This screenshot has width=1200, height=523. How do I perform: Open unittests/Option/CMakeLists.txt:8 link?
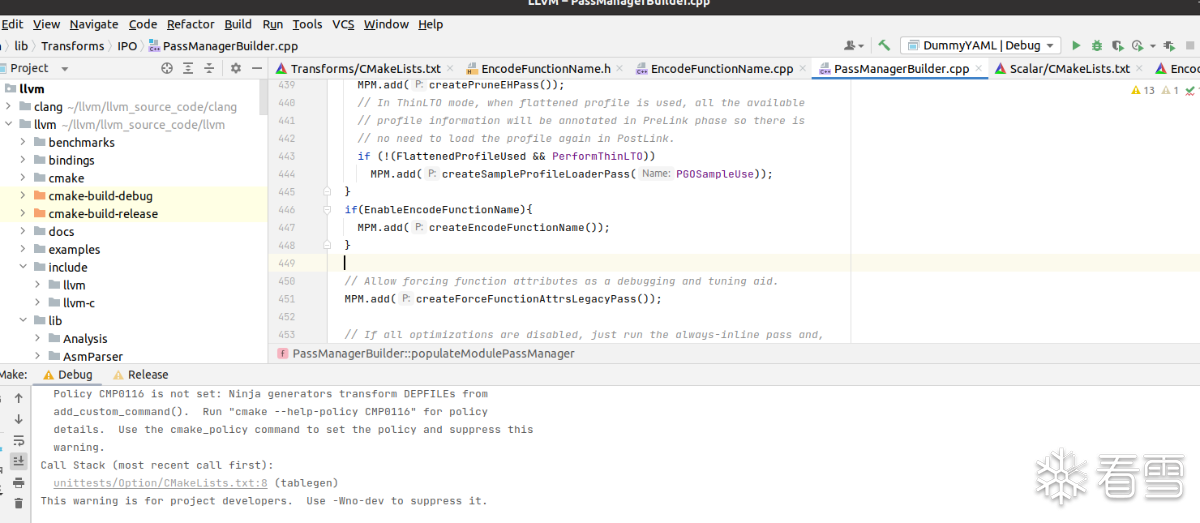[x=160, y=483]
